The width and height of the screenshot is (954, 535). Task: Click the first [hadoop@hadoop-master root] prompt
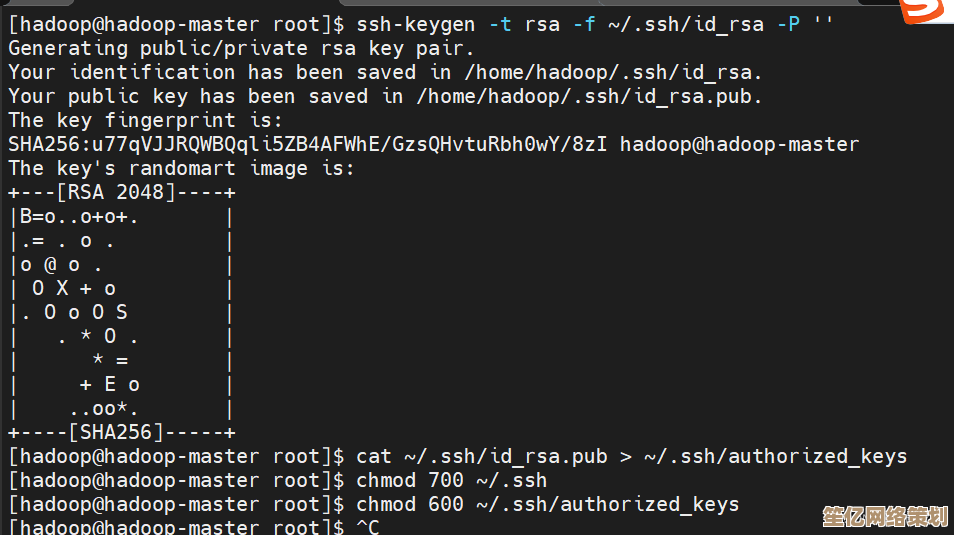176,23
